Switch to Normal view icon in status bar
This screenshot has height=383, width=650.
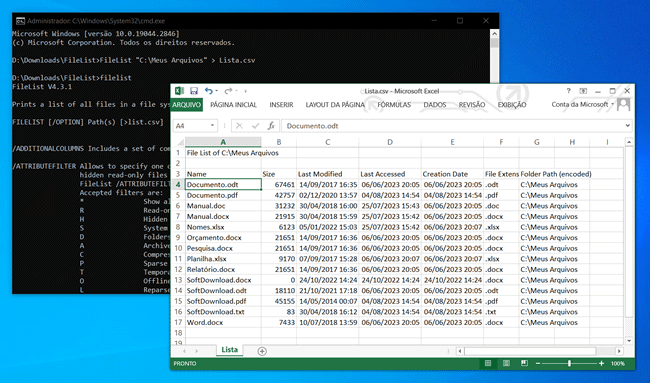[x=488, y=364]
